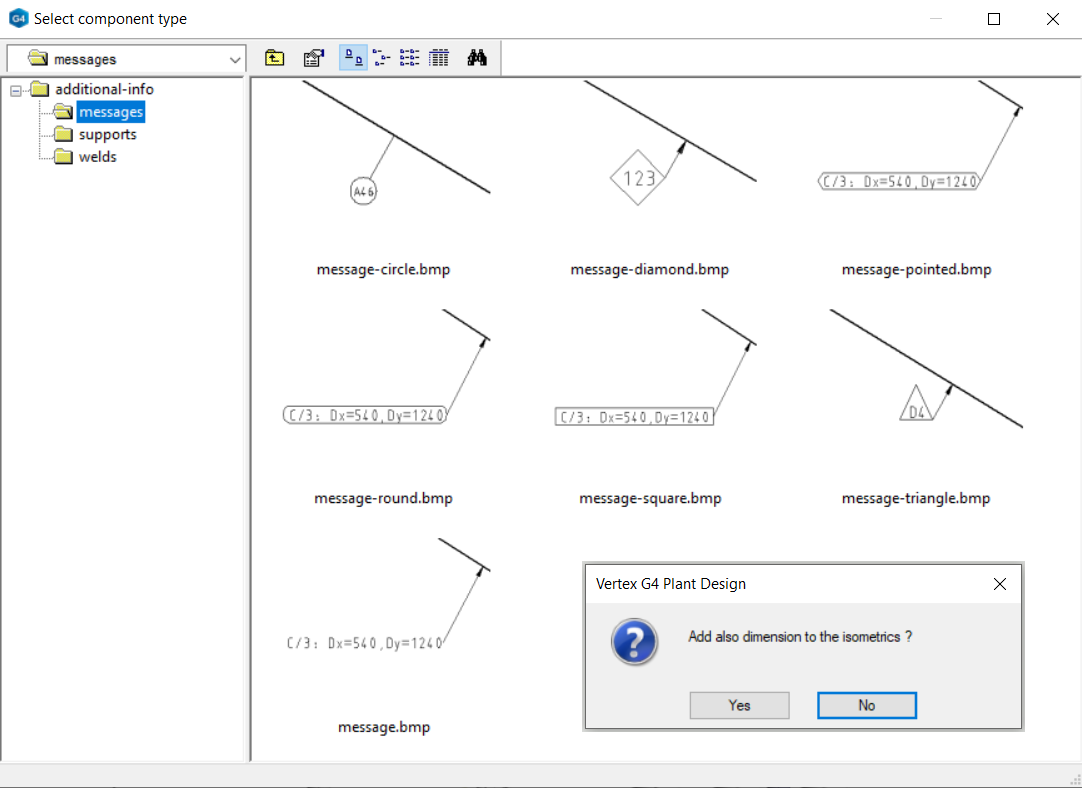This screenshot has height=788, width=1082.
Task: Switch to large icons view
Action: (353, 58)
